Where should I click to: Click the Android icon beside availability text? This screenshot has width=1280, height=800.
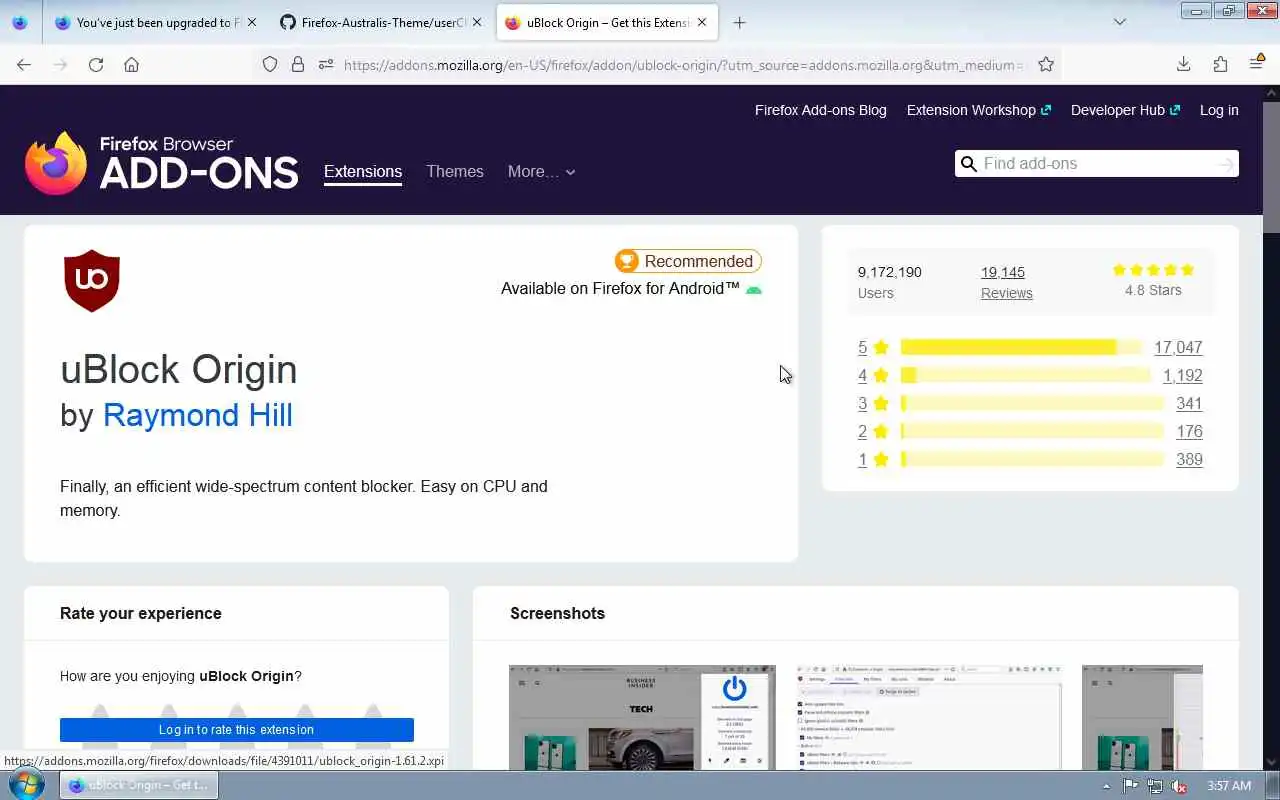point(754,290)
